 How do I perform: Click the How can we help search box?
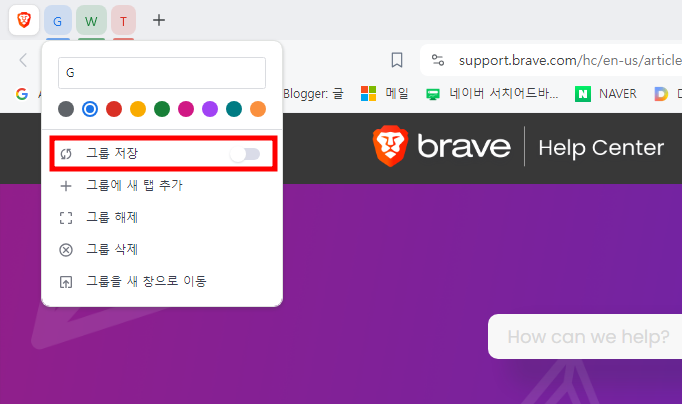[x=585, y=337]
